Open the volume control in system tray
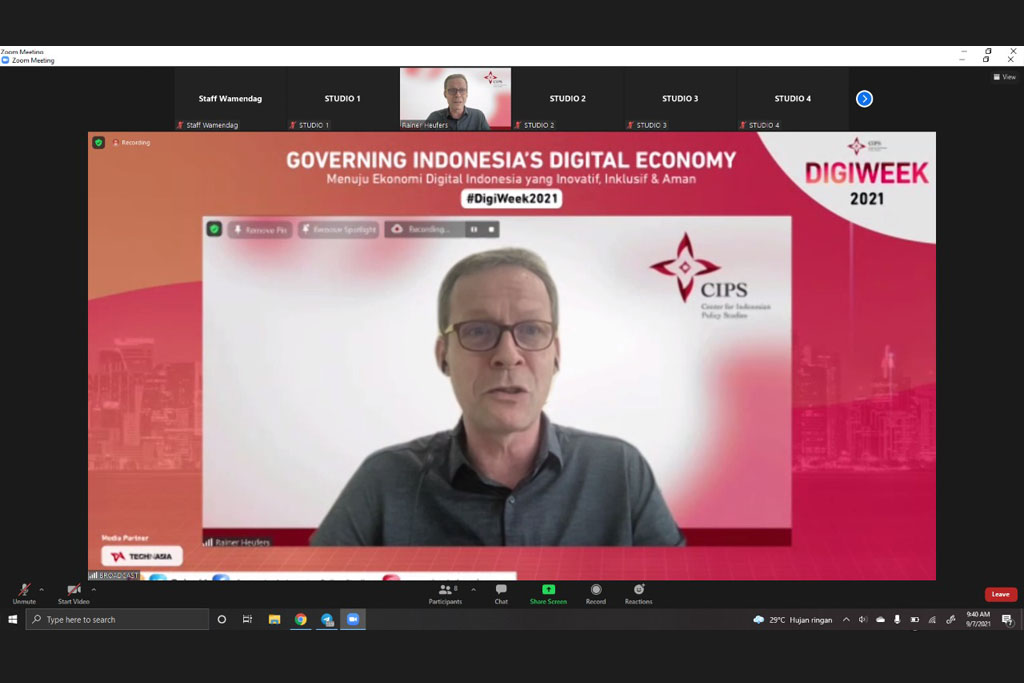Image resolution: width=1024 pixels, height=683 pixels. pyautogui.click(x=863, y=620)
